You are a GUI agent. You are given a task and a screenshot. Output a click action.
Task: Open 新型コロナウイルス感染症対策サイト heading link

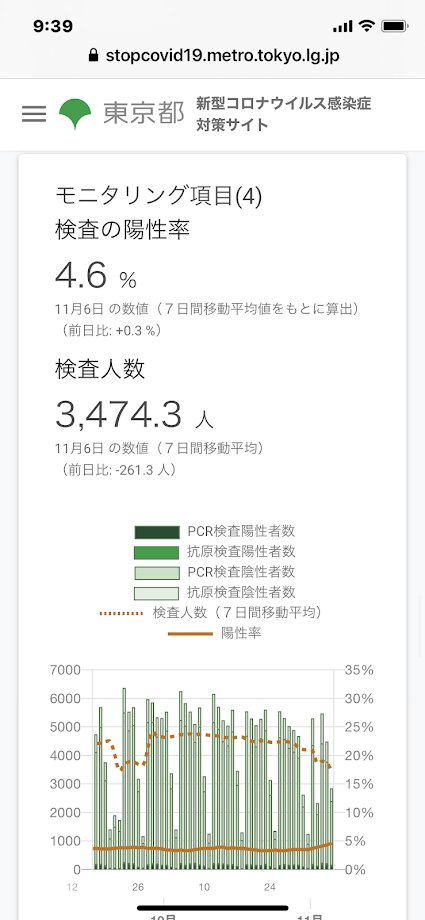(284, 114)
